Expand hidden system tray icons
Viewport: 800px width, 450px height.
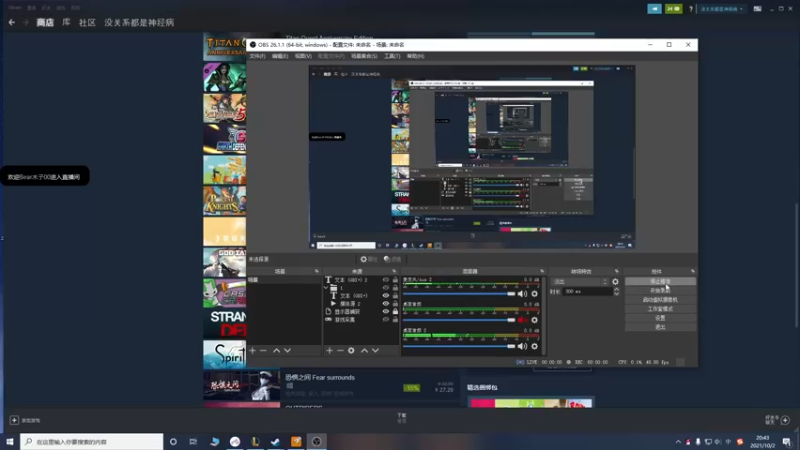pyautogui.click(x=678, y=442)
